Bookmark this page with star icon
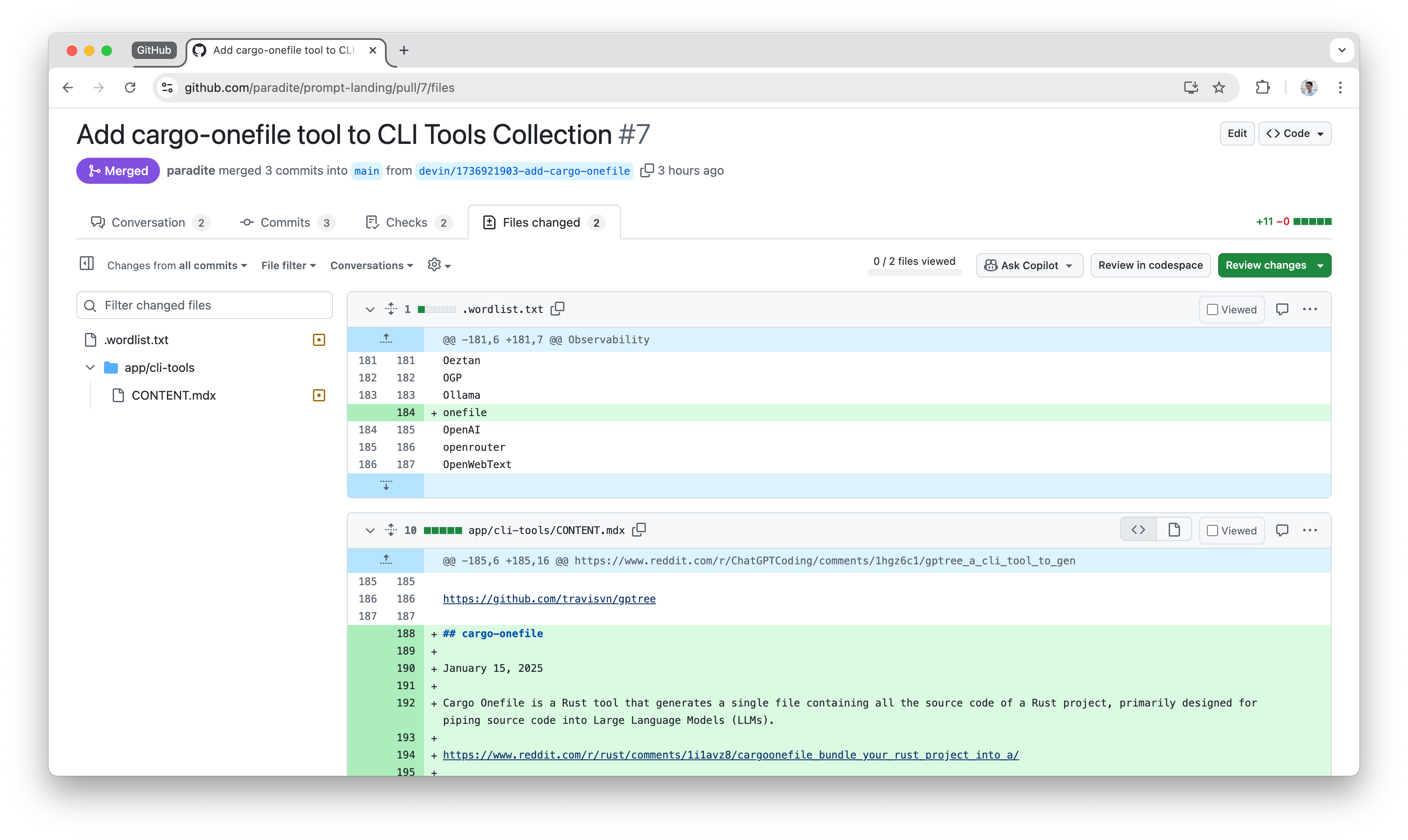The image size is (1408, 840). click(1218, 88)
